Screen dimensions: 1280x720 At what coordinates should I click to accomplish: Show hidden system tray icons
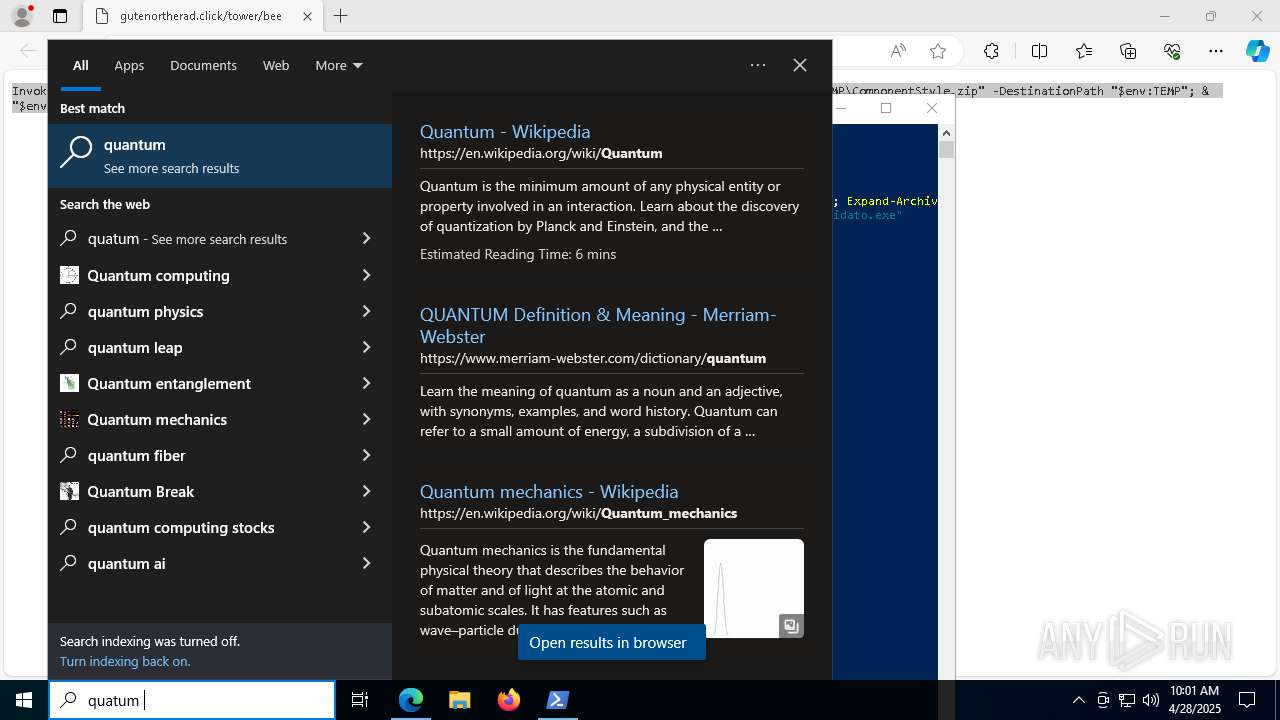click(x=1079, y=700)
